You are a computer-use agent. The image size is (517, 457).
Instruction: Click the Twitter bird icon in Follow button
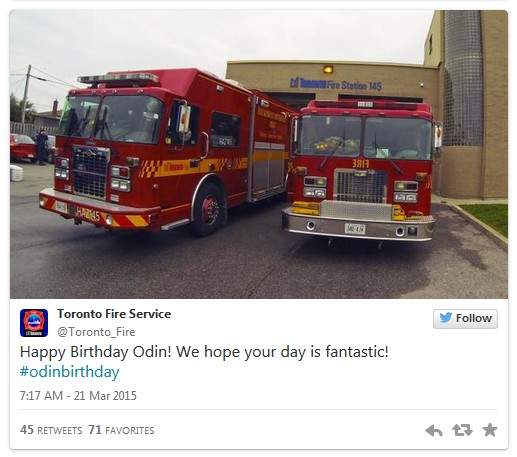445,318
